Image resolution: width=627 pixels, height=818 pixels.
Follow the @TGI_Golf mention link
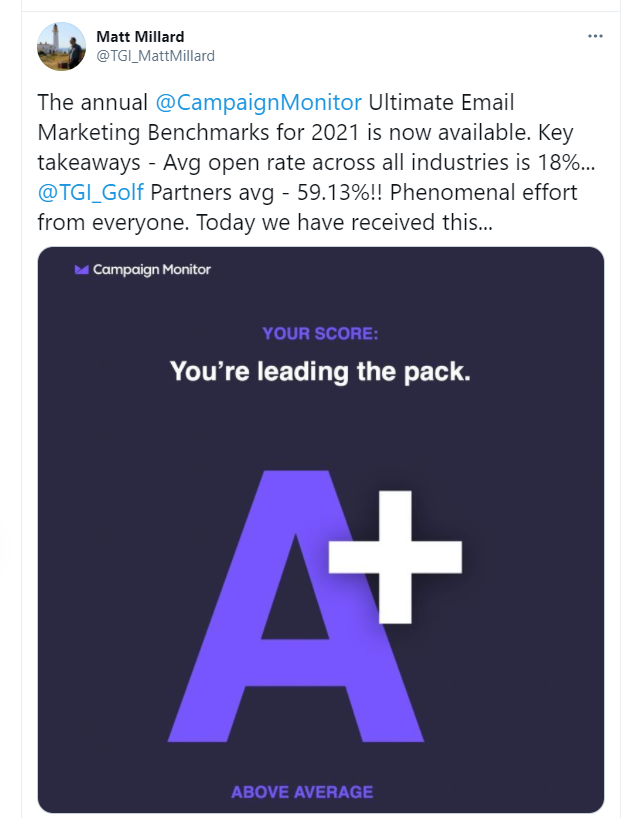click(90, 192)
